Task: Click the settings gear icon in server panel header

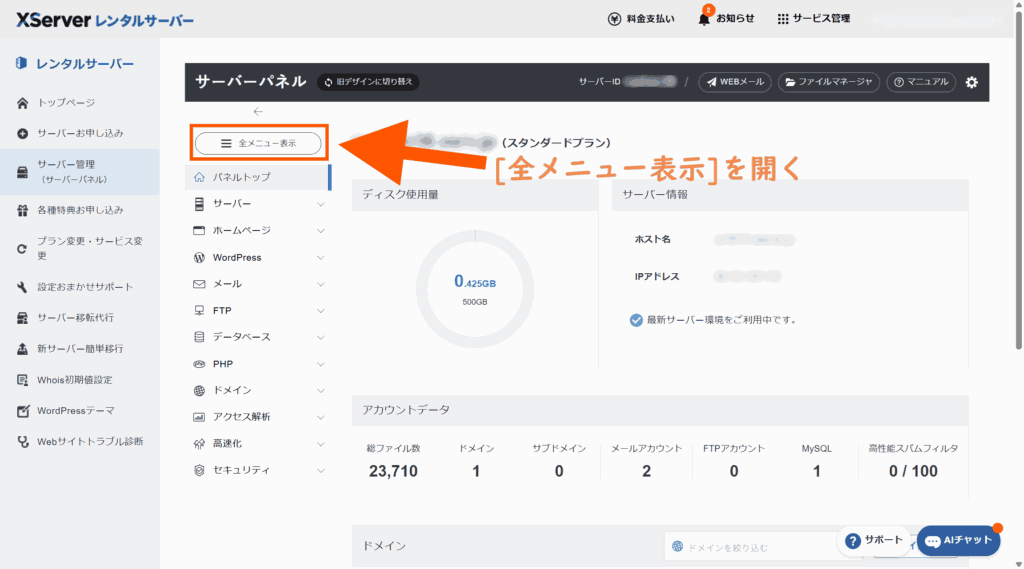Action: click(971, 82)
